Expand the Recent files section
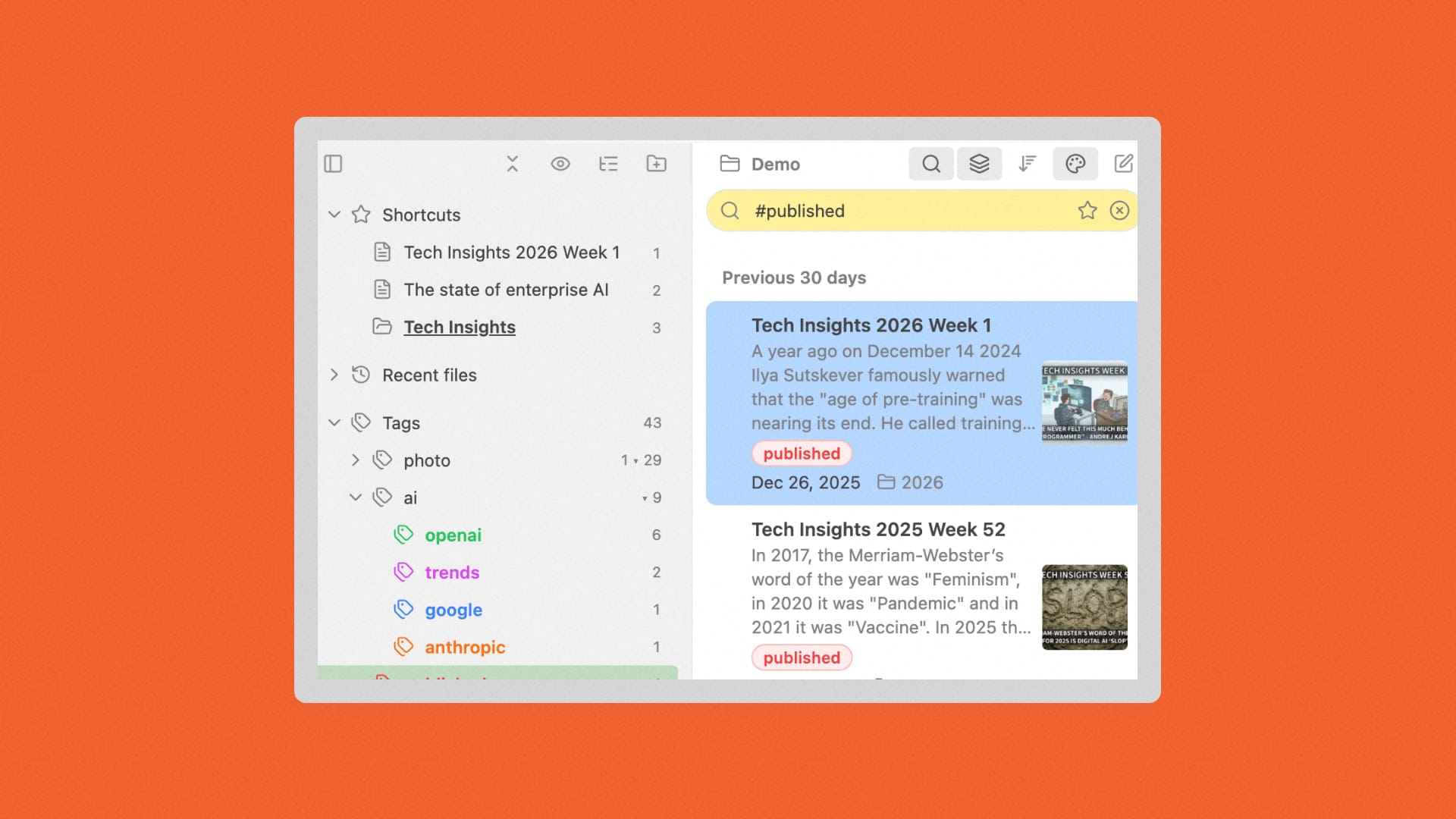The image size is (1456, 819). [x=334, y=375]
